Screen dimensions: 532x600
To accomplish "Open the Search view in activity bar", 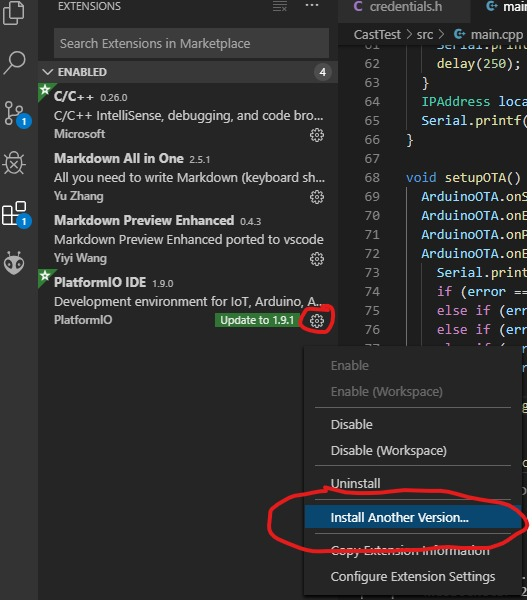I will (15, 62).
